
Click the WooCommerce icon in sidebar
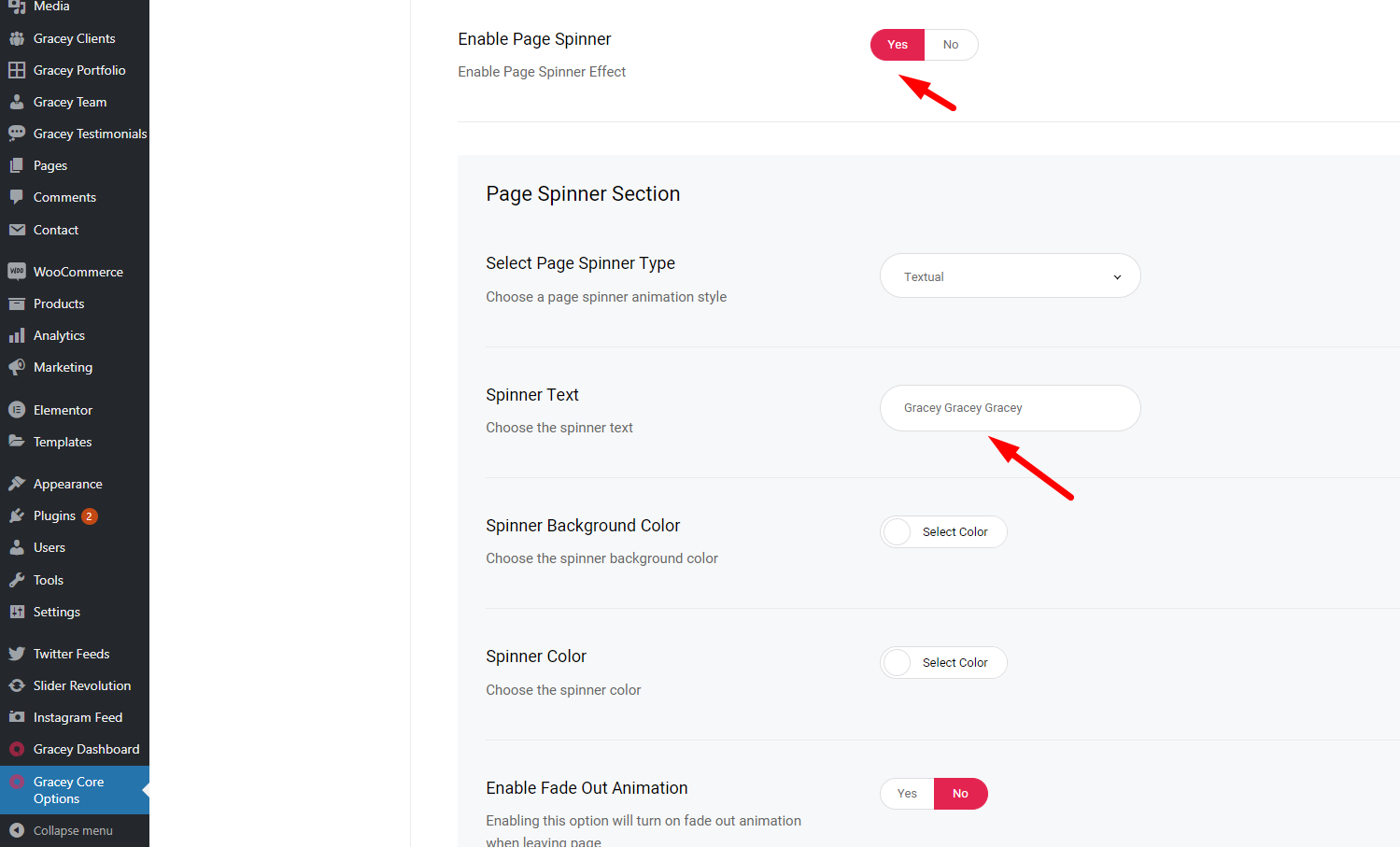(x=17, y=272)
